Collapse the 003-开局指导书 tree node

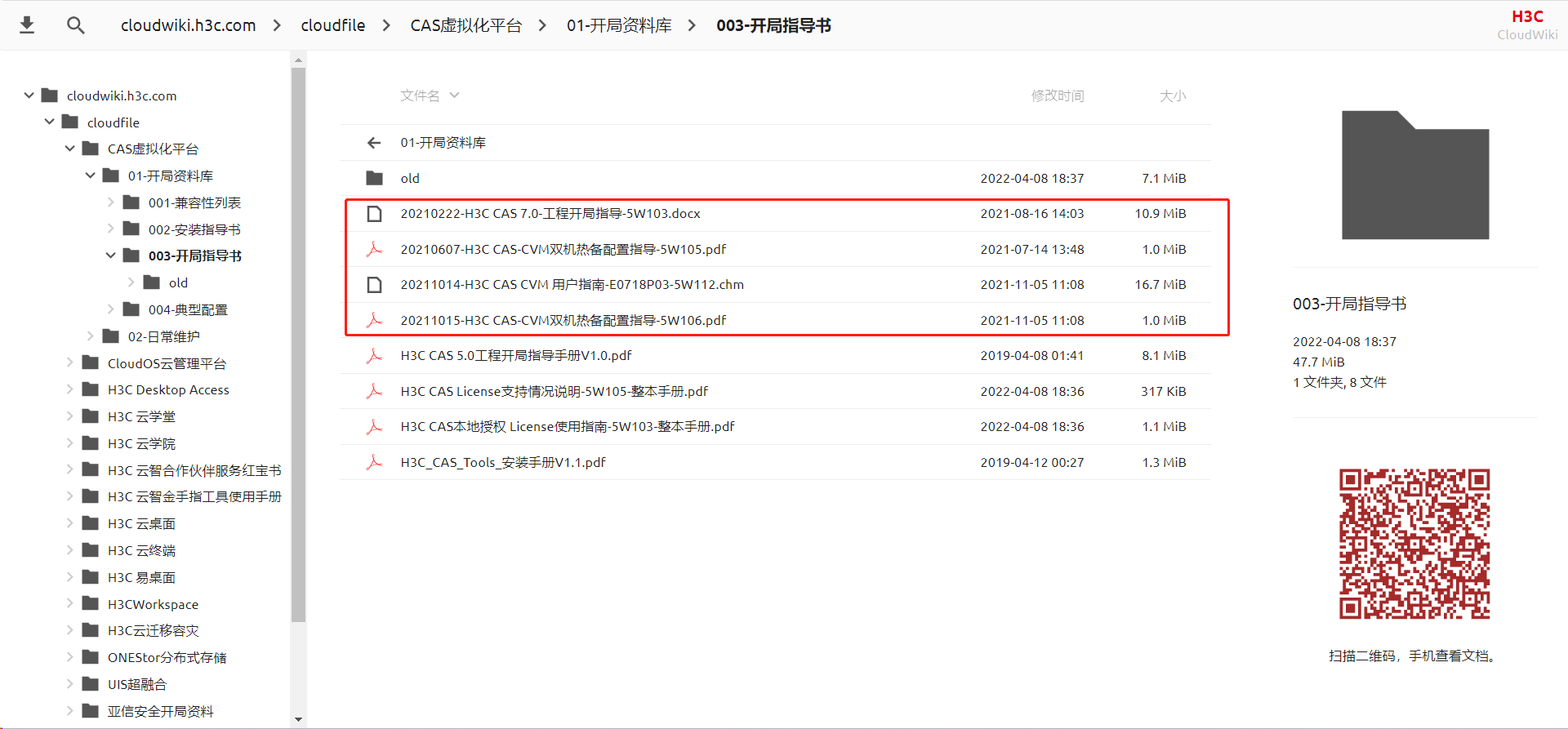tap(110, 256)
